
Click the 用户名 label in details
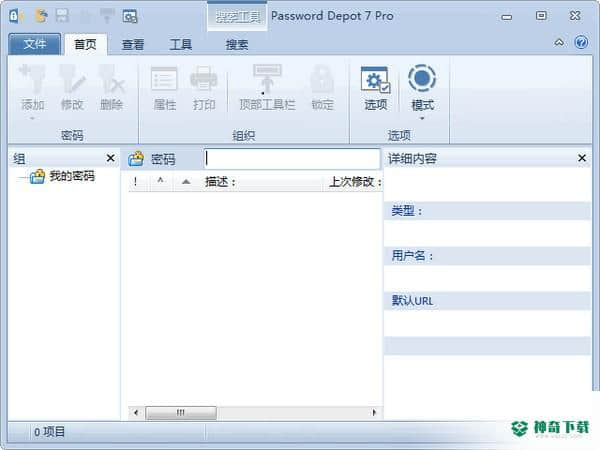412,255
